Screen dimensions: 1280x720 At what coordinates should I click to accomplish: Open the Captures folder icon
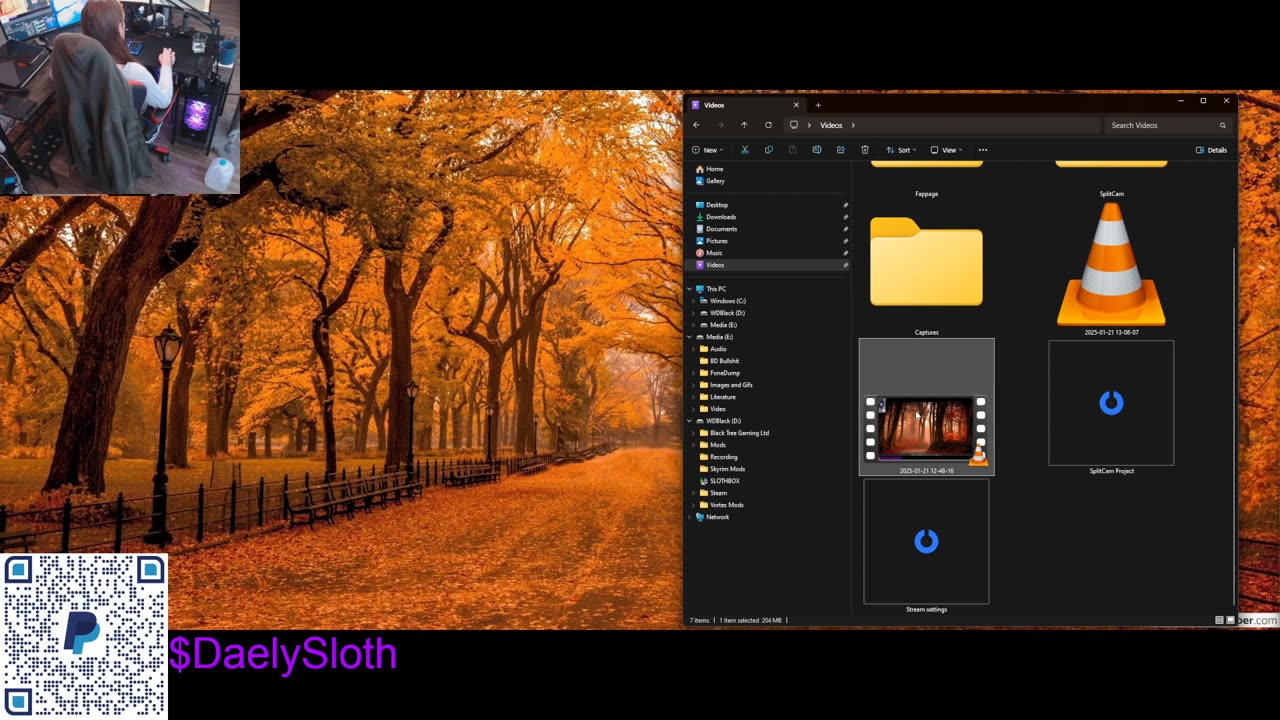tap(926, 262)
